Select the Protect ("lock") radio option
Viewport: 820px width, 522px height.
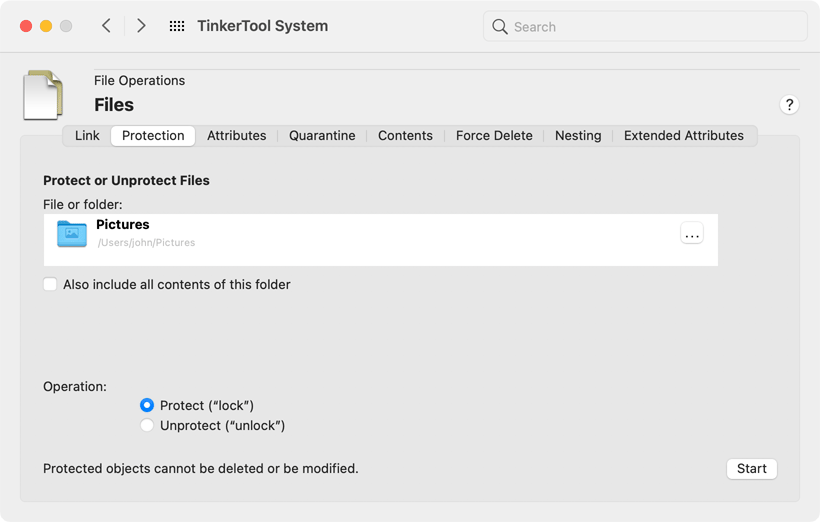click(147, 405)
